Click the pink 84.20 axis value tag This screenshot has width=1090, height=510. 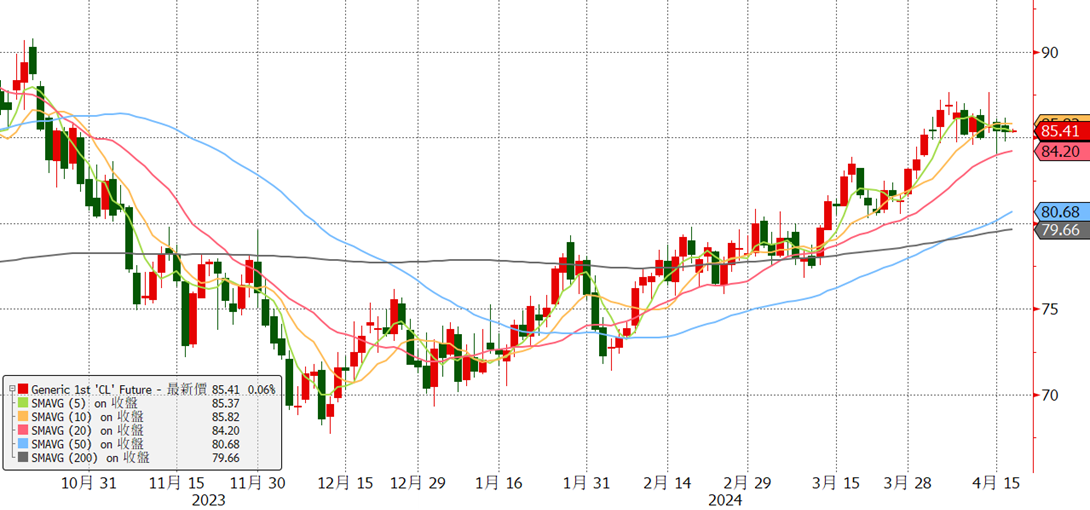coord(1061,151)
